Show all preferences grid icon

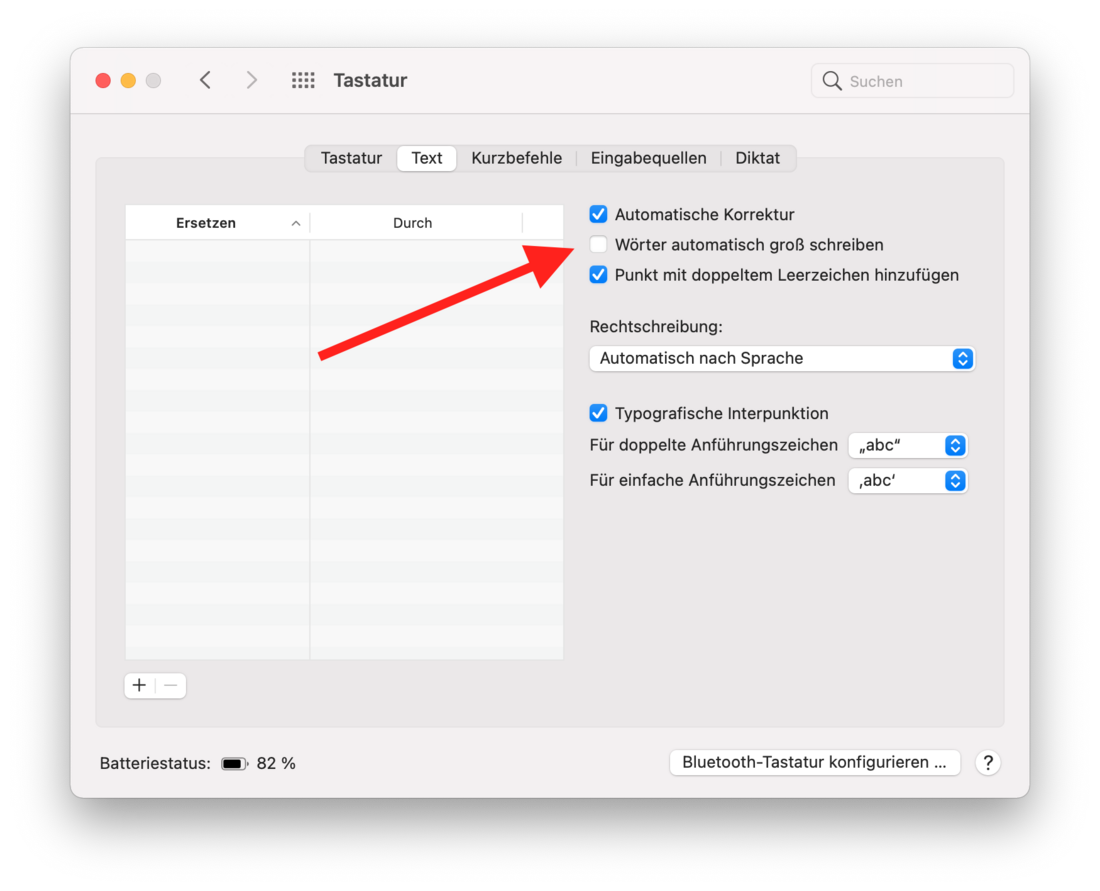303,80
